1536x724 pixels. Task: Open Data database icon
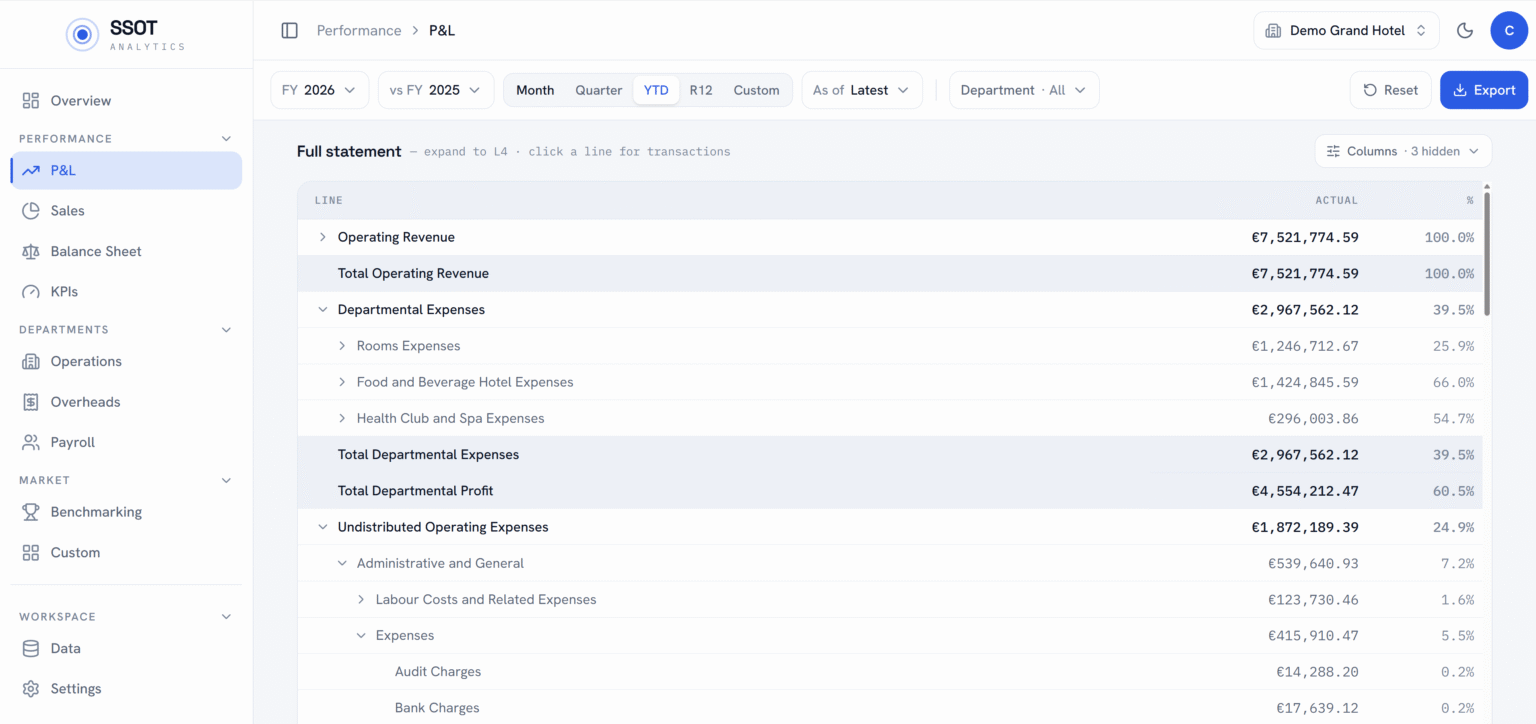pyautogui.click(x=31, y=648)
